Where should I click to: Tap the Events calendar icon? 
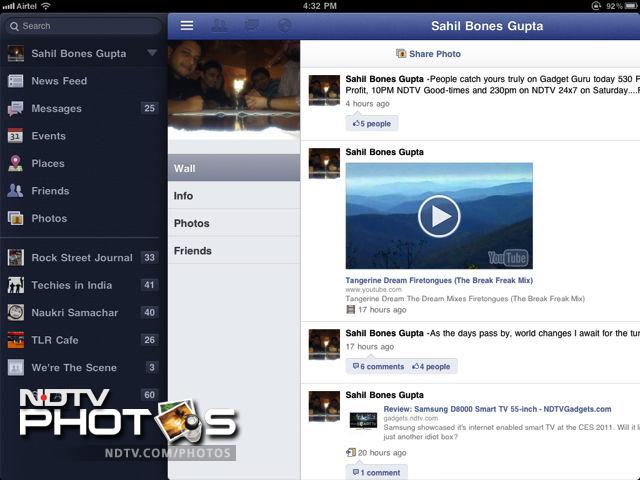pyautogui.click(x=16, y=136)
